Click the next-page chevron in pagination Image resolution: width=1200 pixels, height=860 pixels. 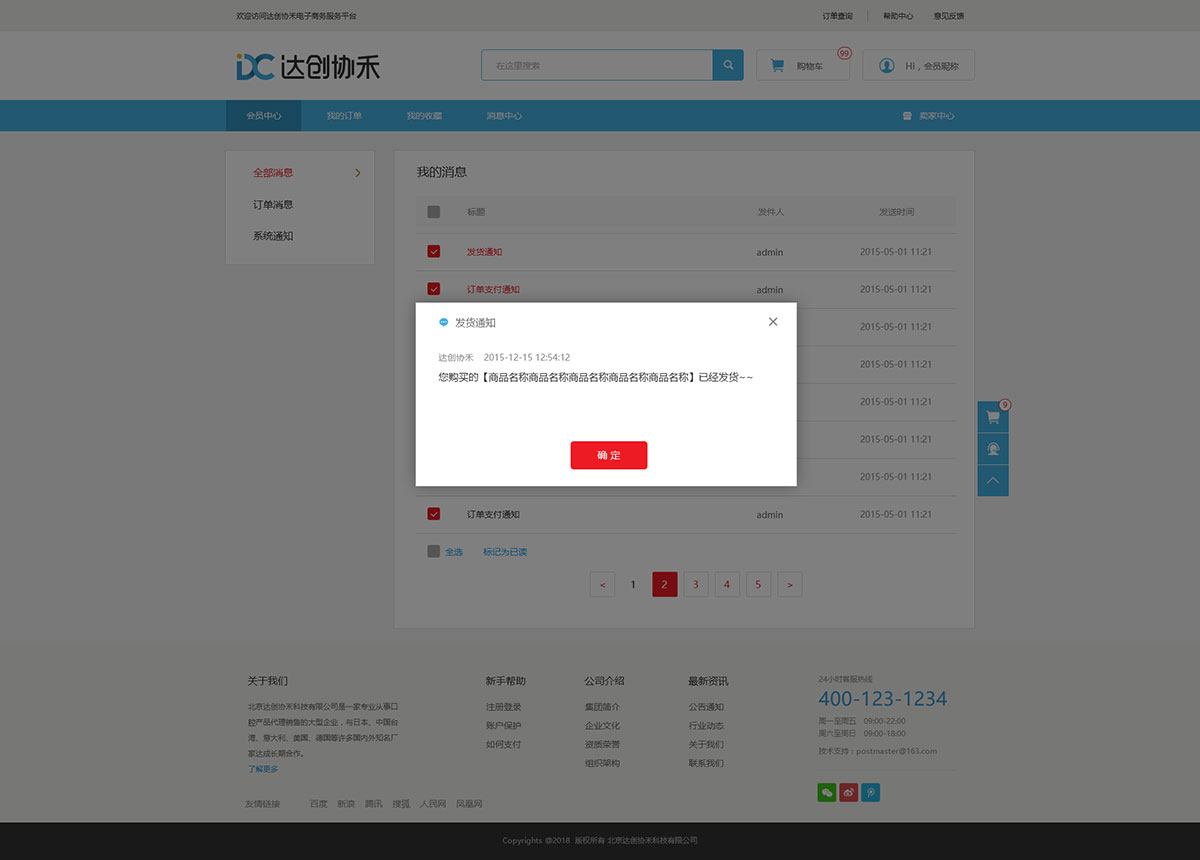(789, 584)
